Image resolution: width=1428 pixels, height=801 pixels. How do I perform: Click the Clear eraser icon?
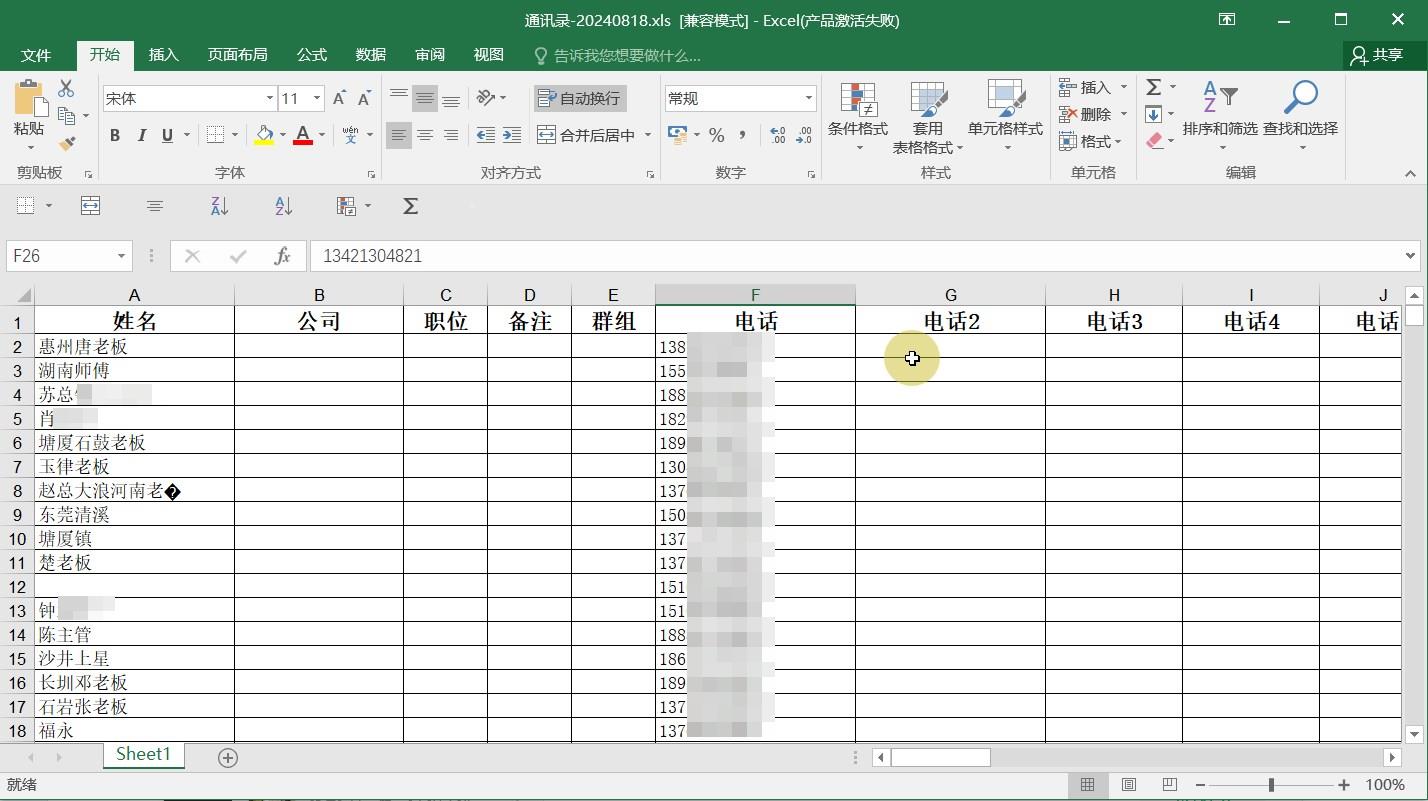[x=1154, y=141]
